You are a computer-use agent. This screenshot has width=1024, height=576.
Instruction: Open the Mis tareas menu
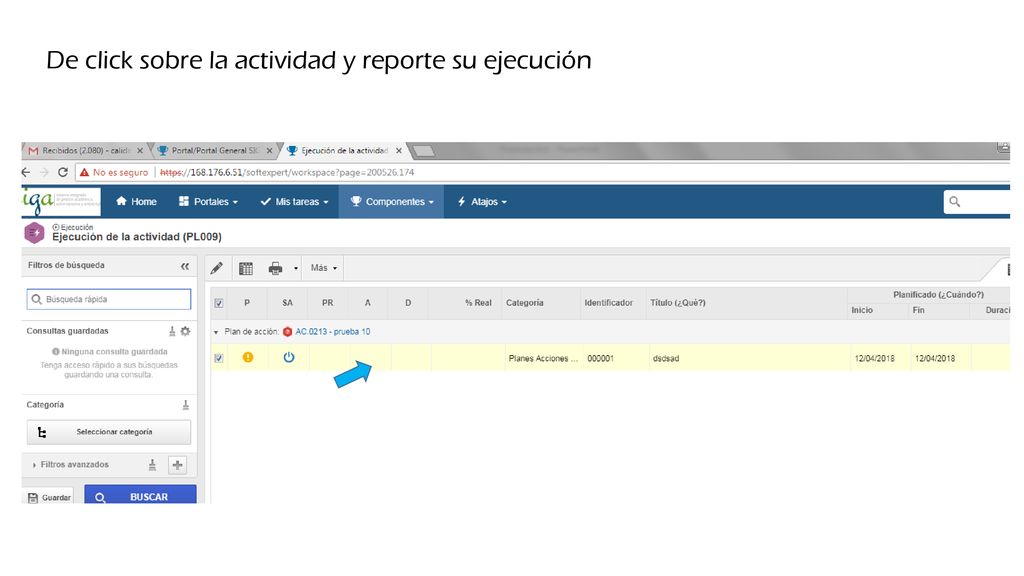294,202
